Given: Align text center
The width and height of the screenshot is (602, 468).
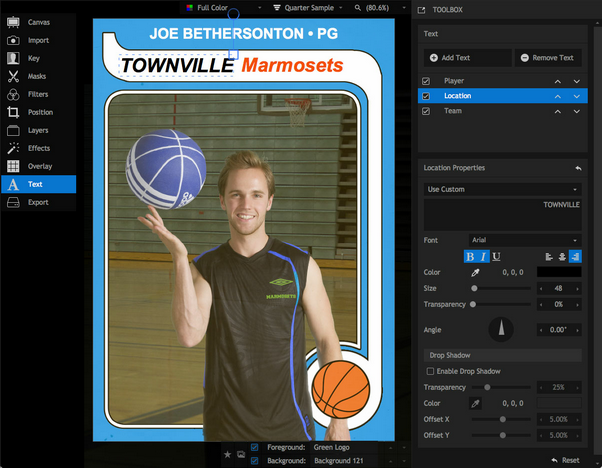Looking at the screenshot, I should click(x=562, y=256).
